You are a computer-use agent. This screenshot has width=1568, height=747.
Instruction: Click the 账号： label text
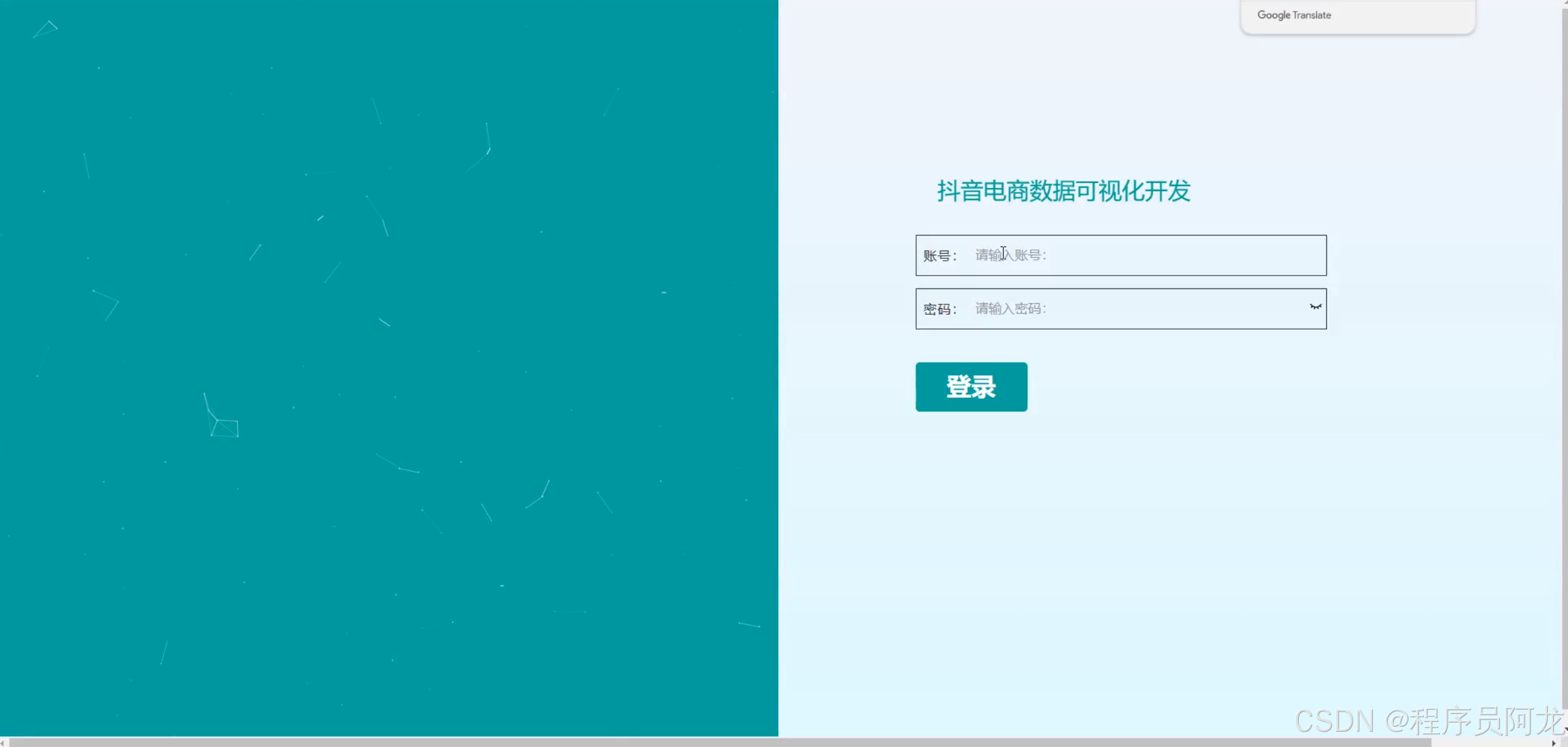[x=939, y=256]
